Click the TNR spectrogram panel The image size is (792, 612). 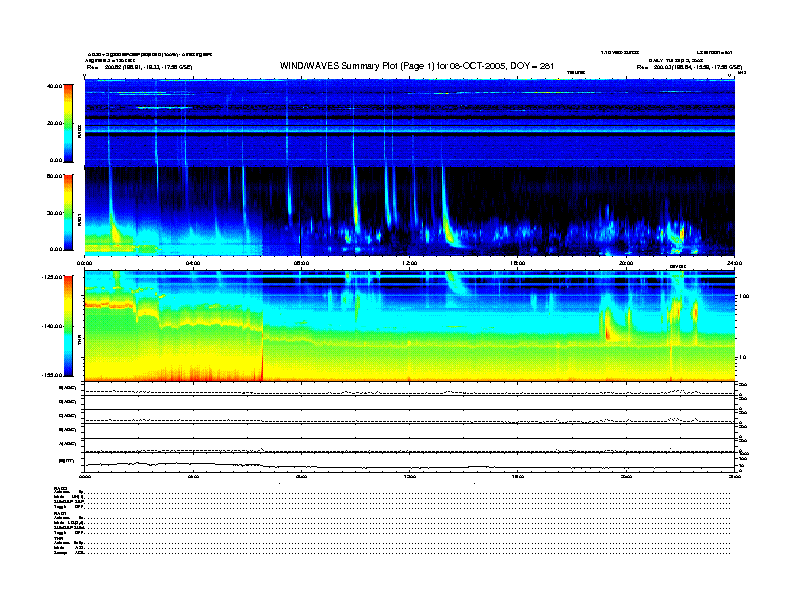coord(410,326)
